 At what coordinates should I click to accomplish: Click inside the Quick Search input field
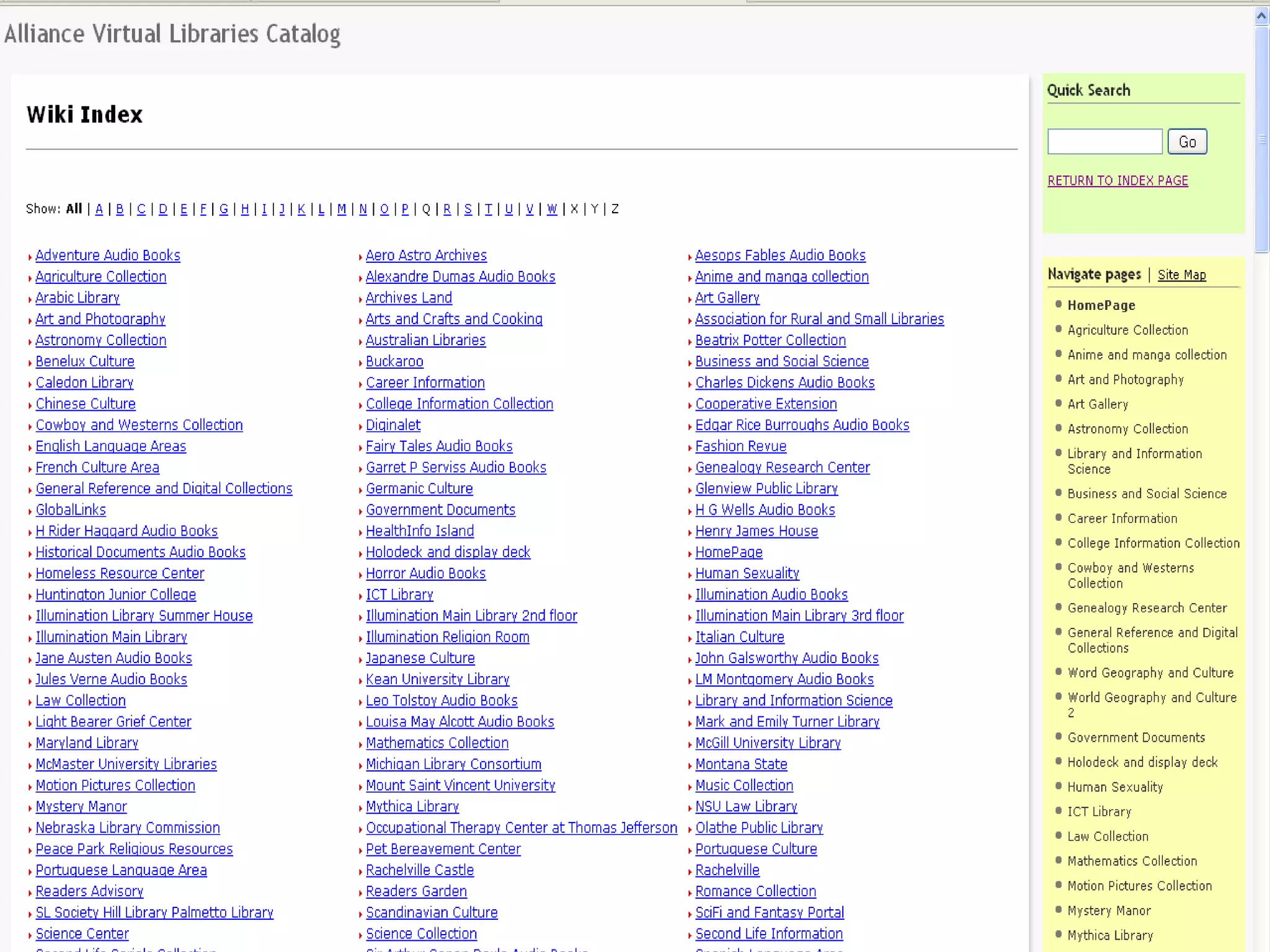tap(1104, 142)
